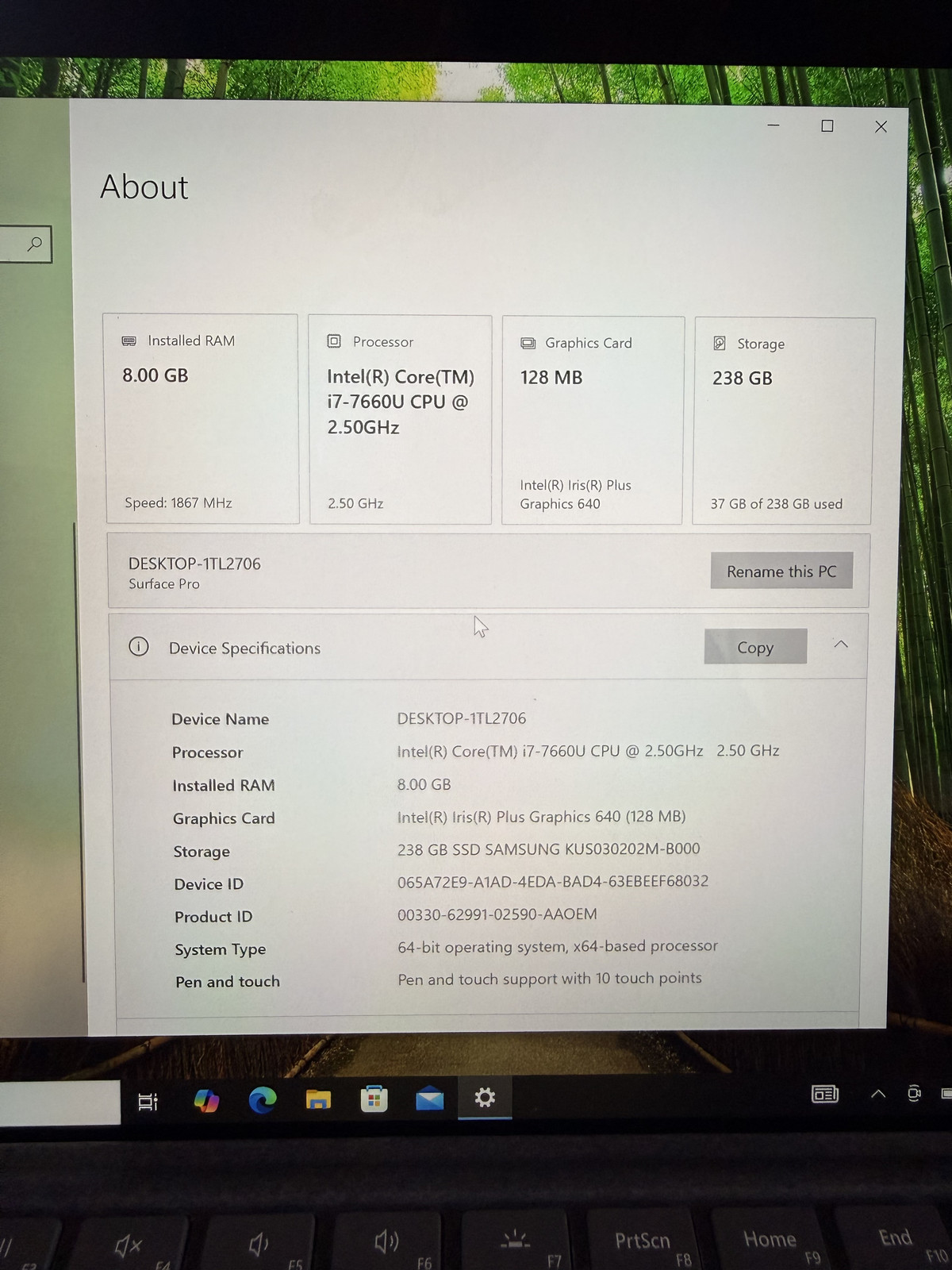Click the Installed RAM row value 8.00 GB
952x1270 pixels.
(424, 784)
